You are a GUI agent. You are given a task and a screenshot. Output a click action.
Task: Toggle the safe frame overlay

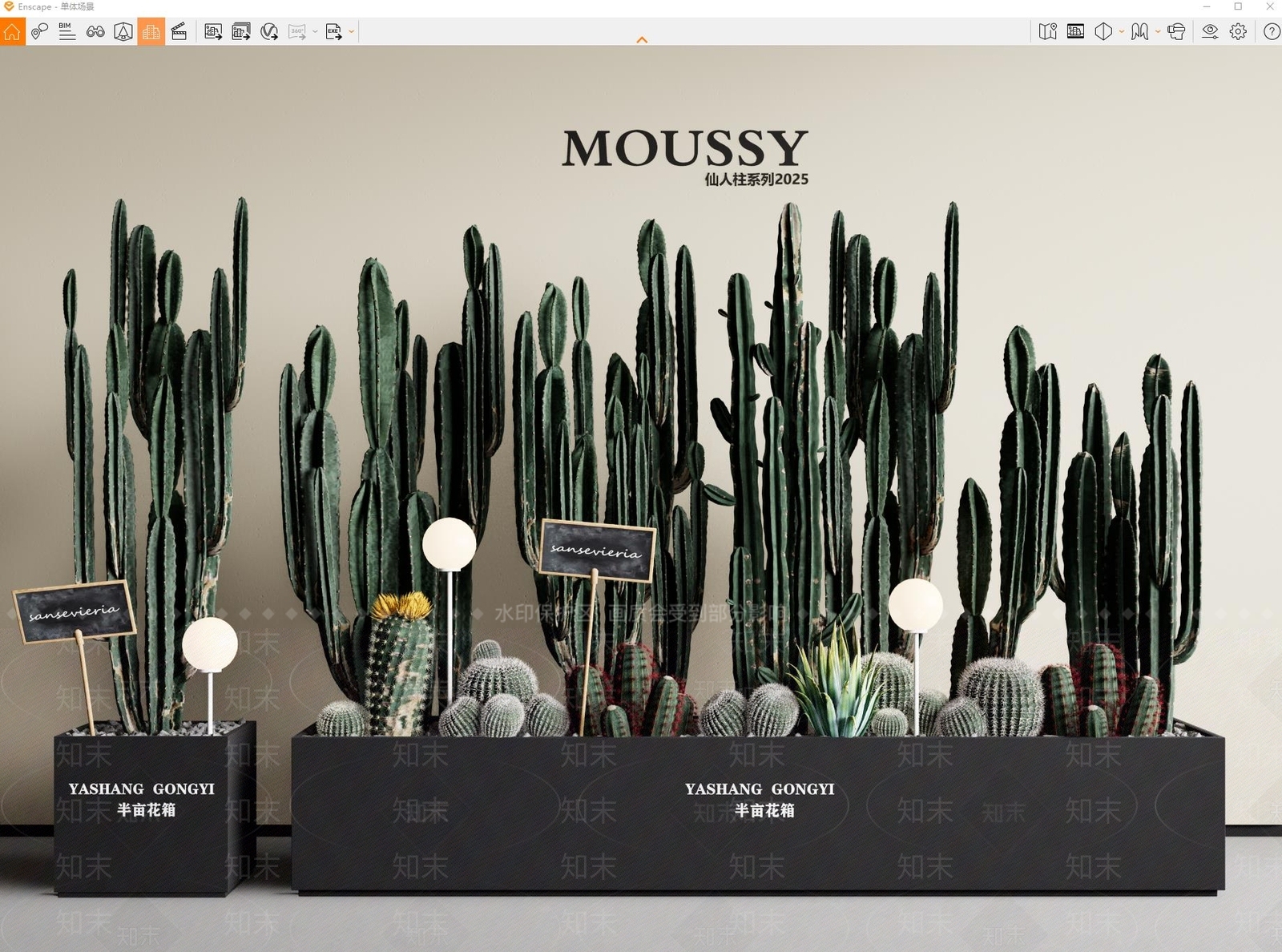click(1076, 32)
